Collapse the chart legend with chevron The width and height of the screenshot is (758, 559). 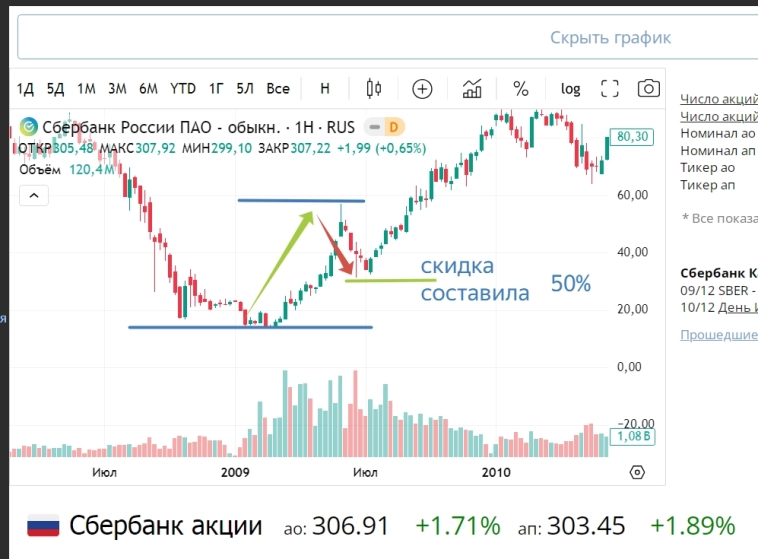(34, 196)
